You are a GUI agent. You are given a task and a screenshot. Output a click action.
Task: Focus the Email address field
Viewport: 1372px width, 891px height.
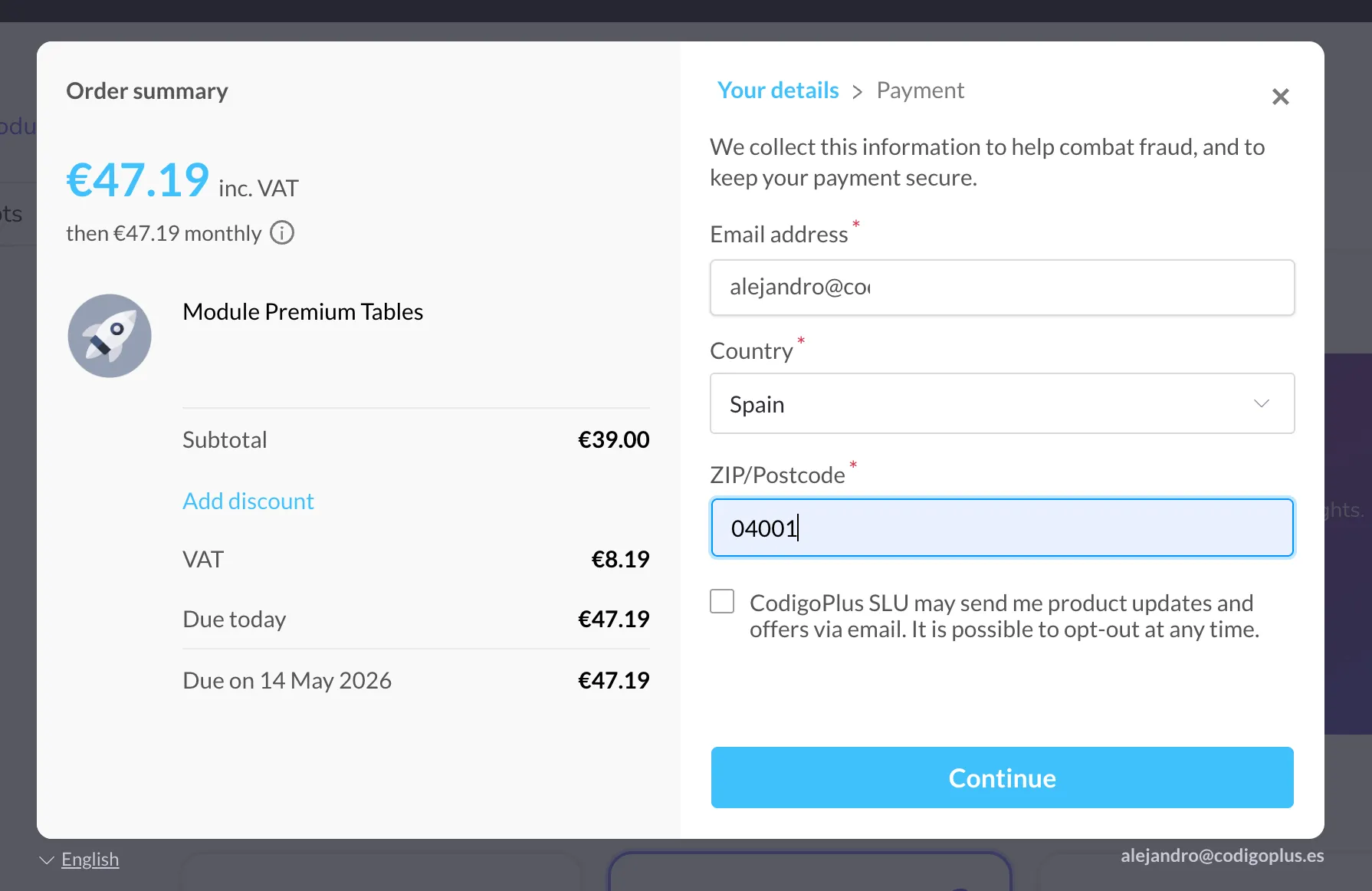pos(1001,288)
